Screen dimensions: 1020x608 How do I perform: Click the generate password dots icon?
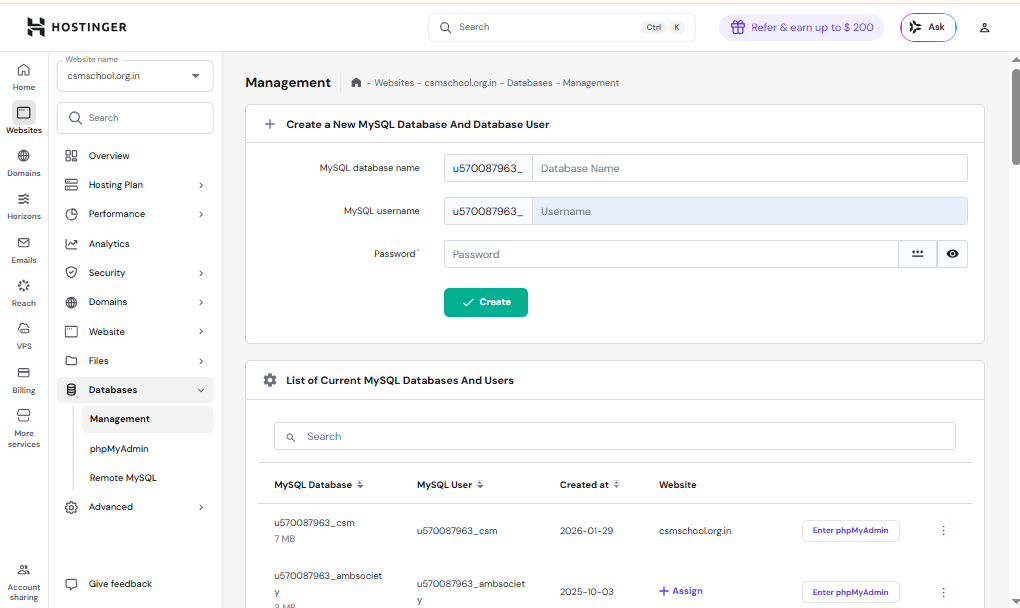tap(917, 254)
